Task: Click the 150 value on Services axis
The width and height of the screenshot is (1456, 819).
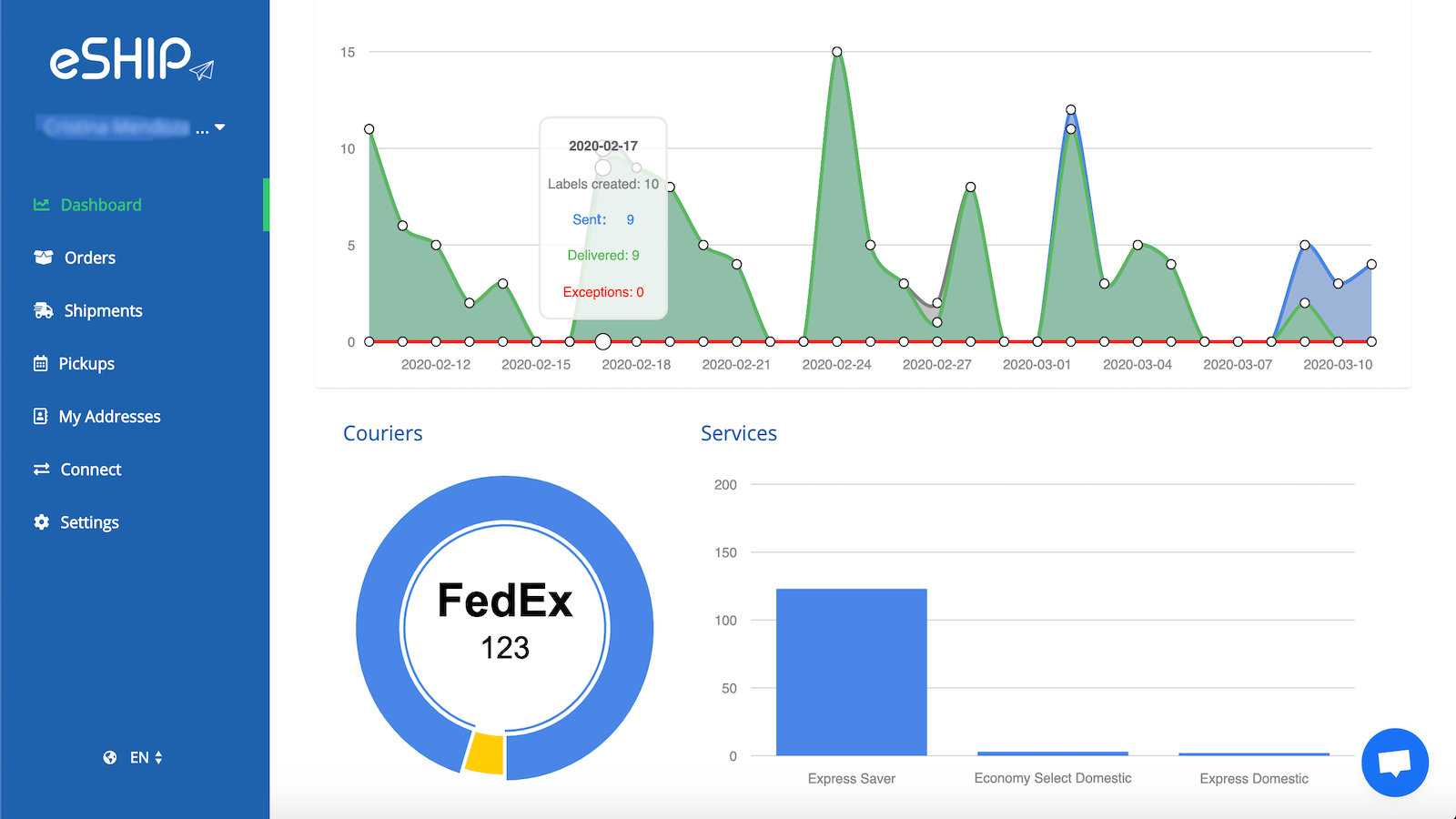Action: [x=725, y=552]
